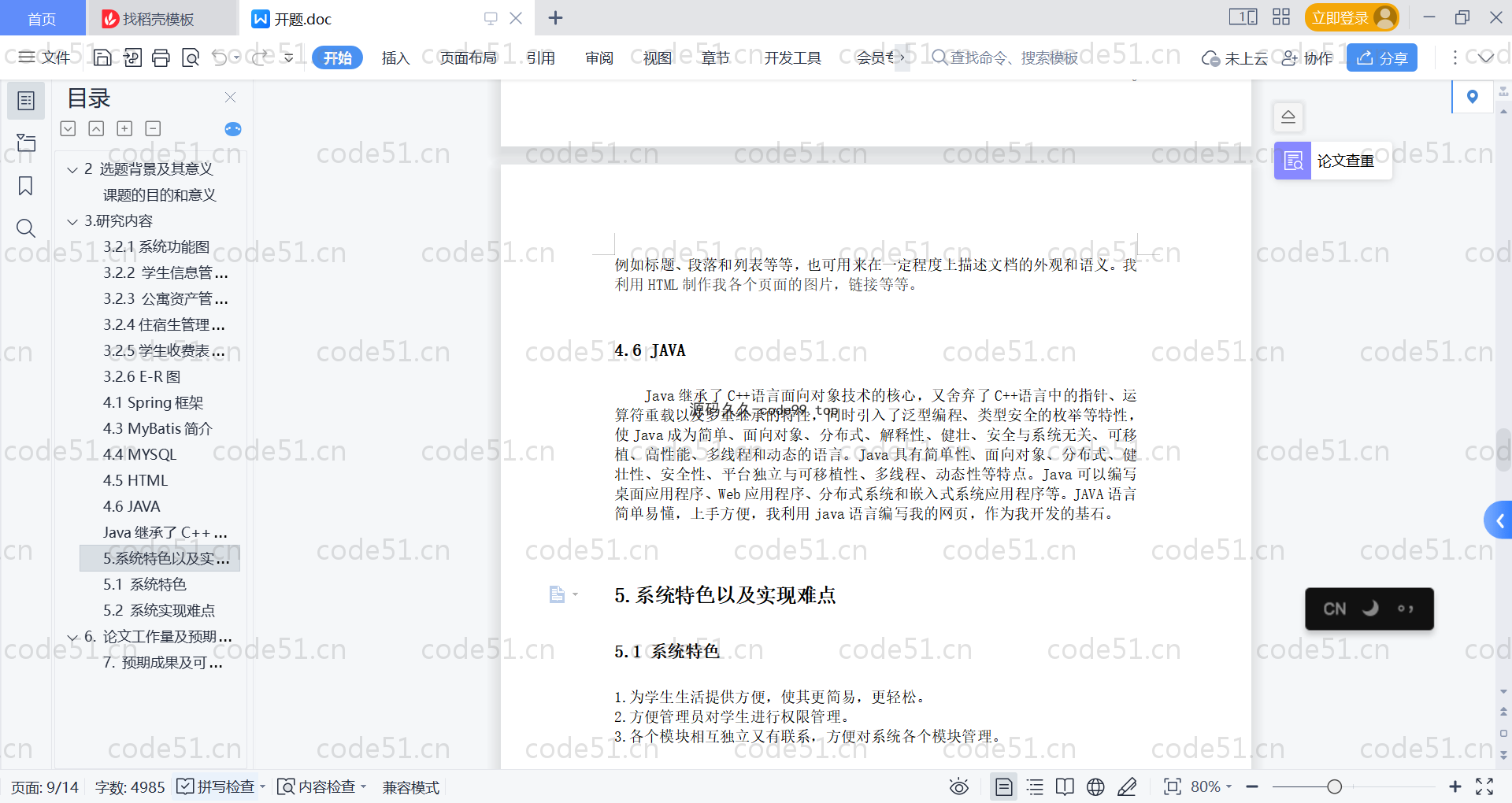The image size is (1512, 803).
Task: Select the 开始 ribbon tab
Action: 337,57
